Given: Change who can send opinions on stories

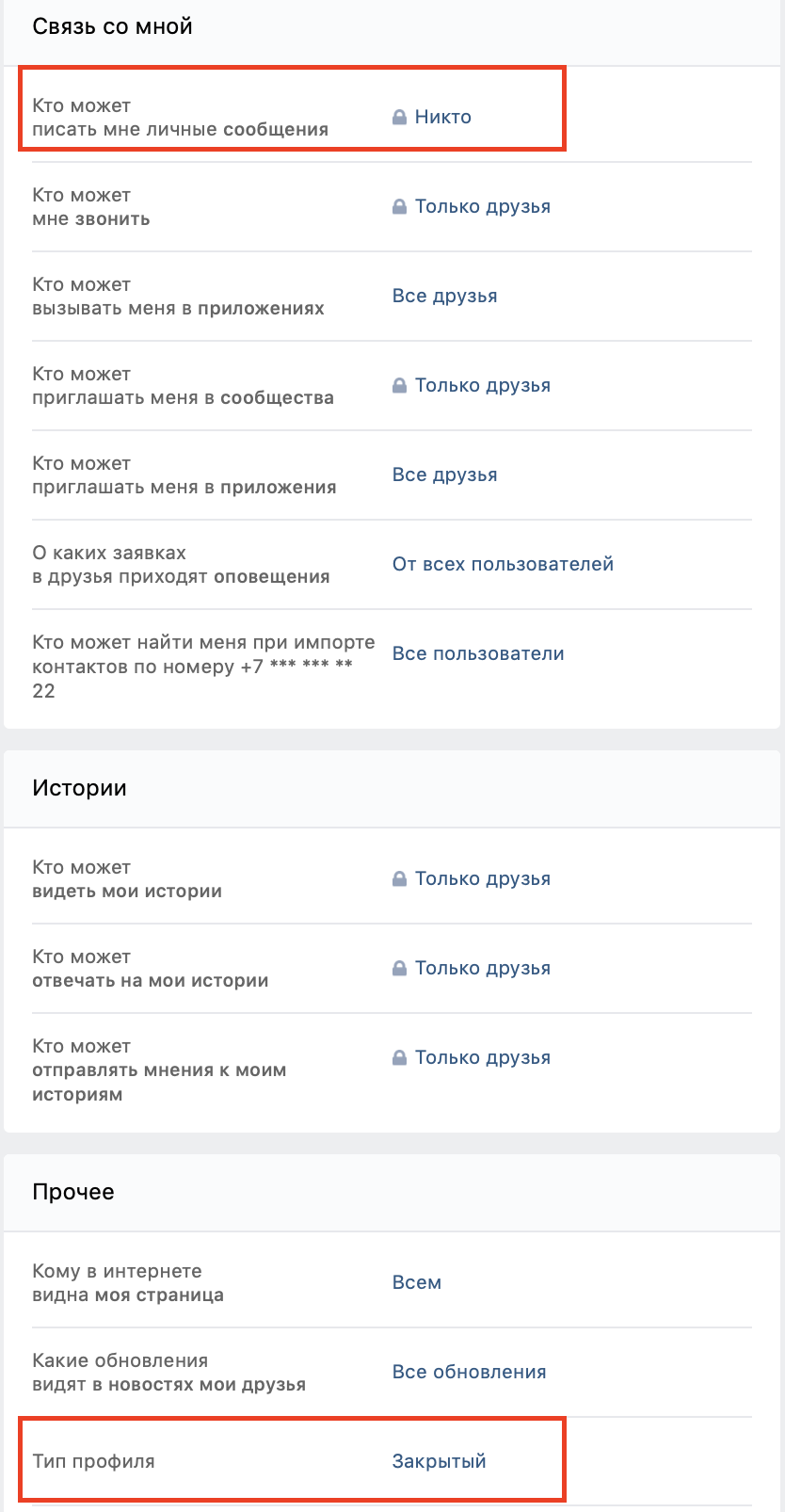Looking at the screenshot, I should 482,1057.
